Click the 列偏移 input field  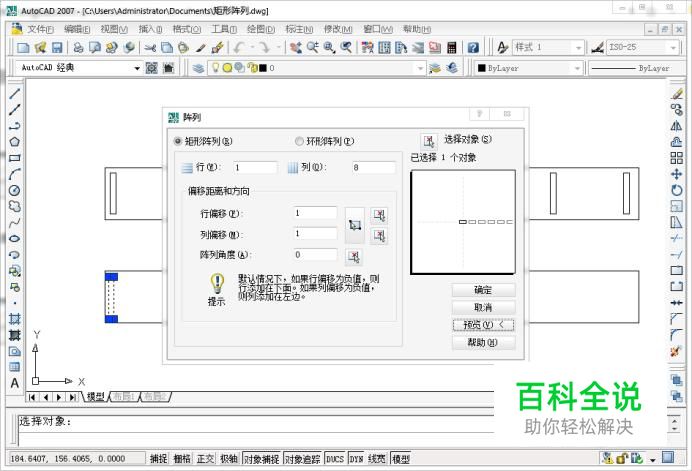tap(315, 233)
